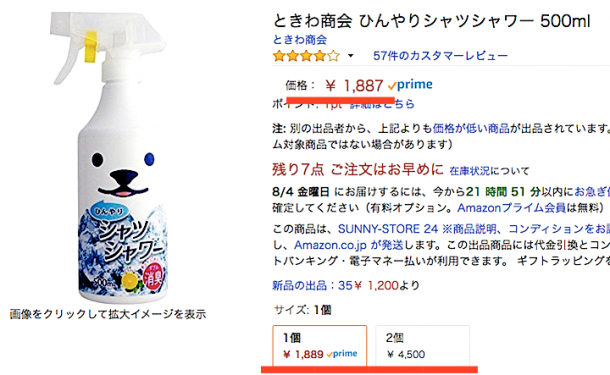Click the 画像をクリックして拡大イメージを表示 caption
The height and width of the screenshot is (375, 610).
pyautogui.click(x=108, y=314)
